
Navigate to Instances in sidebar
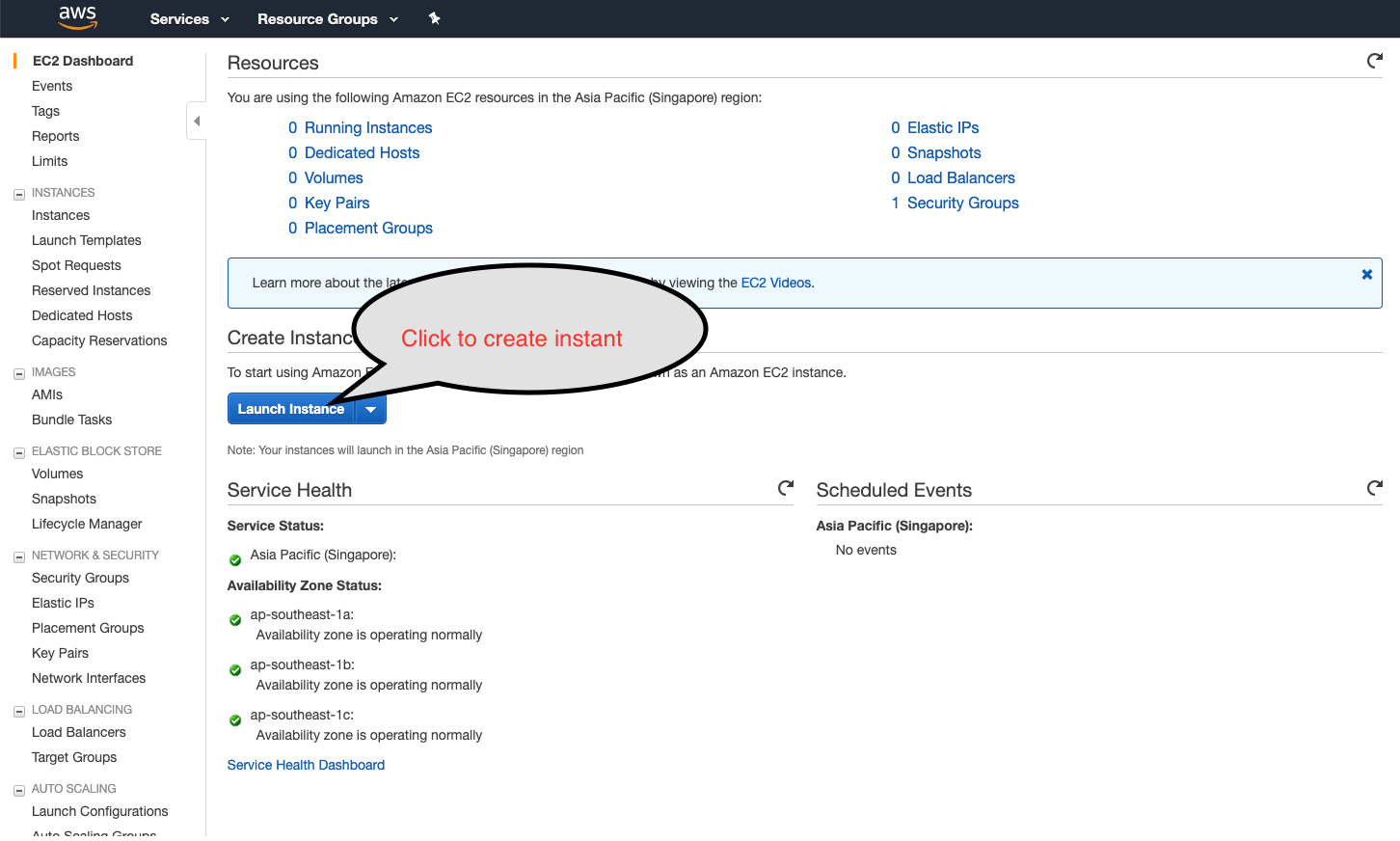(61, 215)
